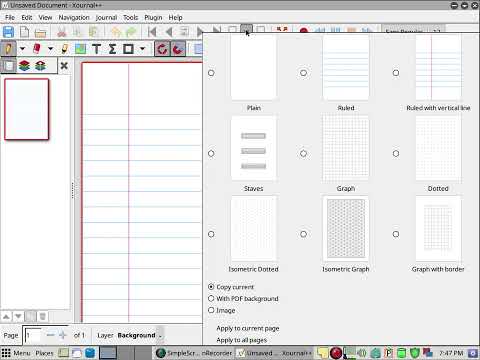Click the Isometric Graph template preview

tap(346, 229)
